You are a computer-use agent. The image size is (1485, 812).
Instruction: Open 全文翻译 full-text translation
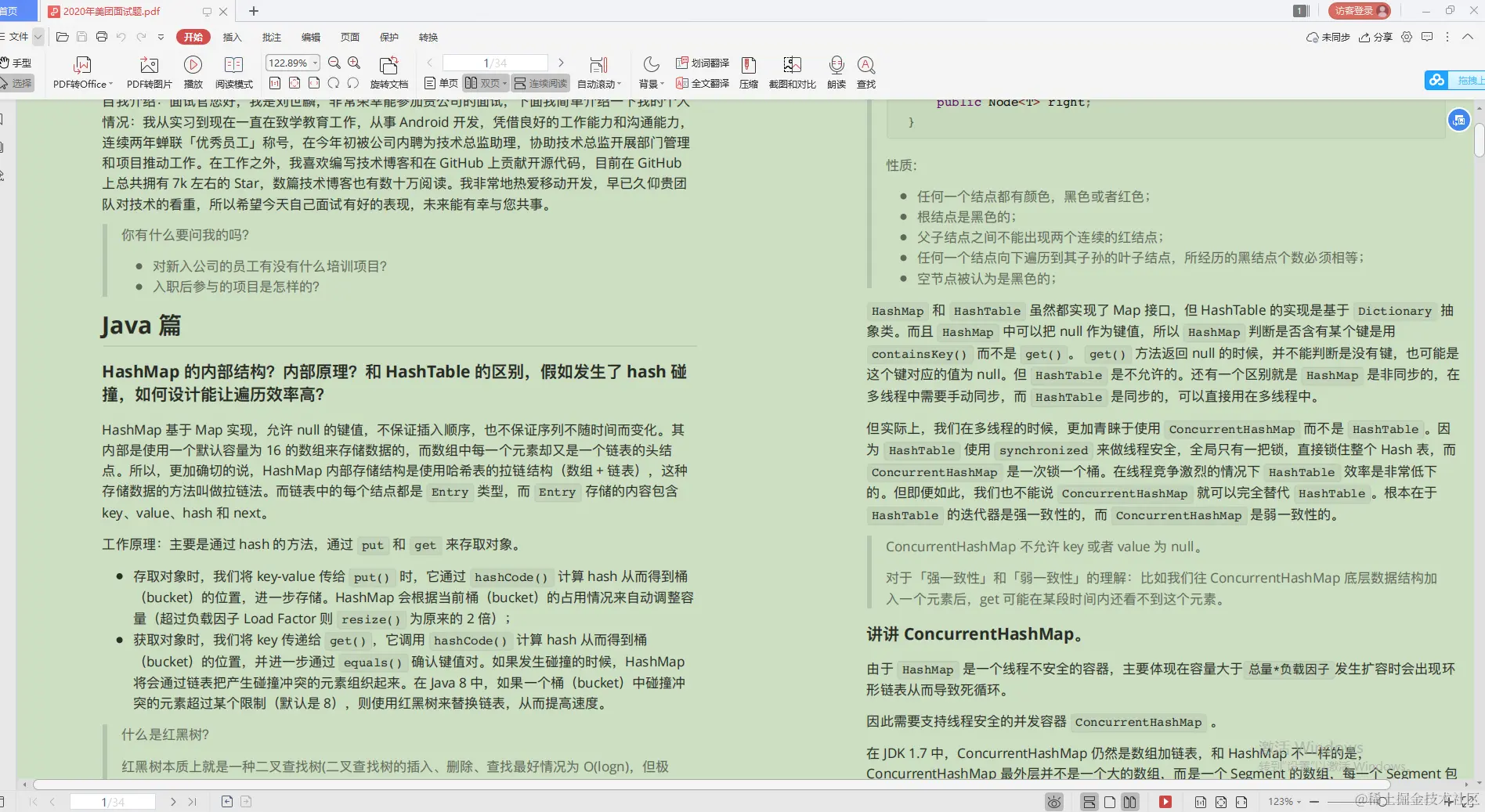pyautogui.click(x=701, y=82)
